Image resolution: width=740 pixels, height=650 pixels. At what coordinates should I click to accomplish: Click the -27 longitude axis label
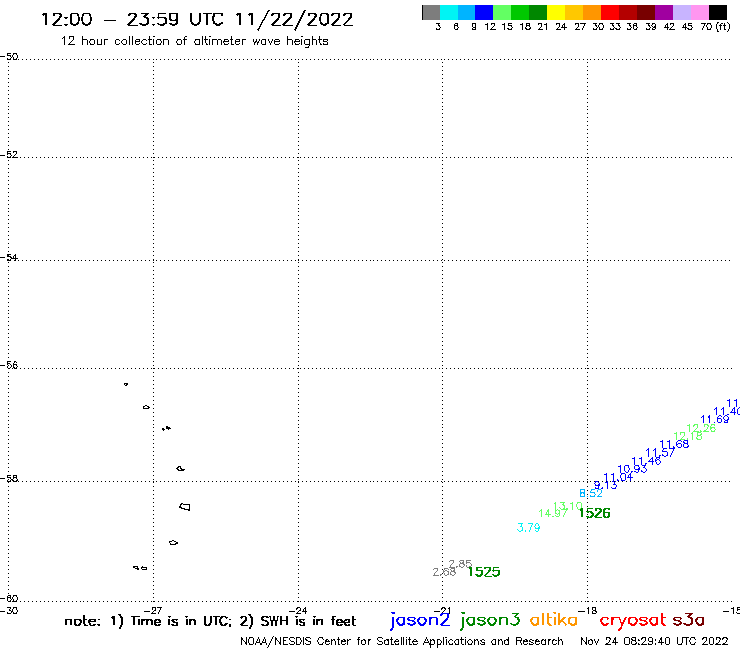click(153, 610)
